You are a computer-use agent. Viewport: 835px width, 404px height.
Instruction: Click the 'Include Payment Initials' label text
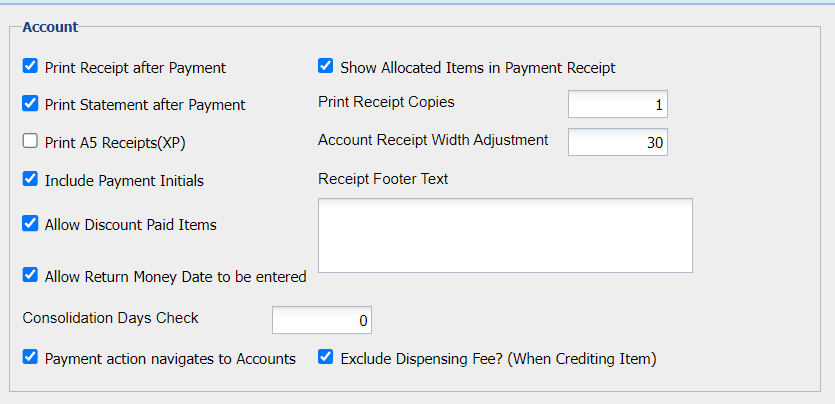[x=124, y=181]
